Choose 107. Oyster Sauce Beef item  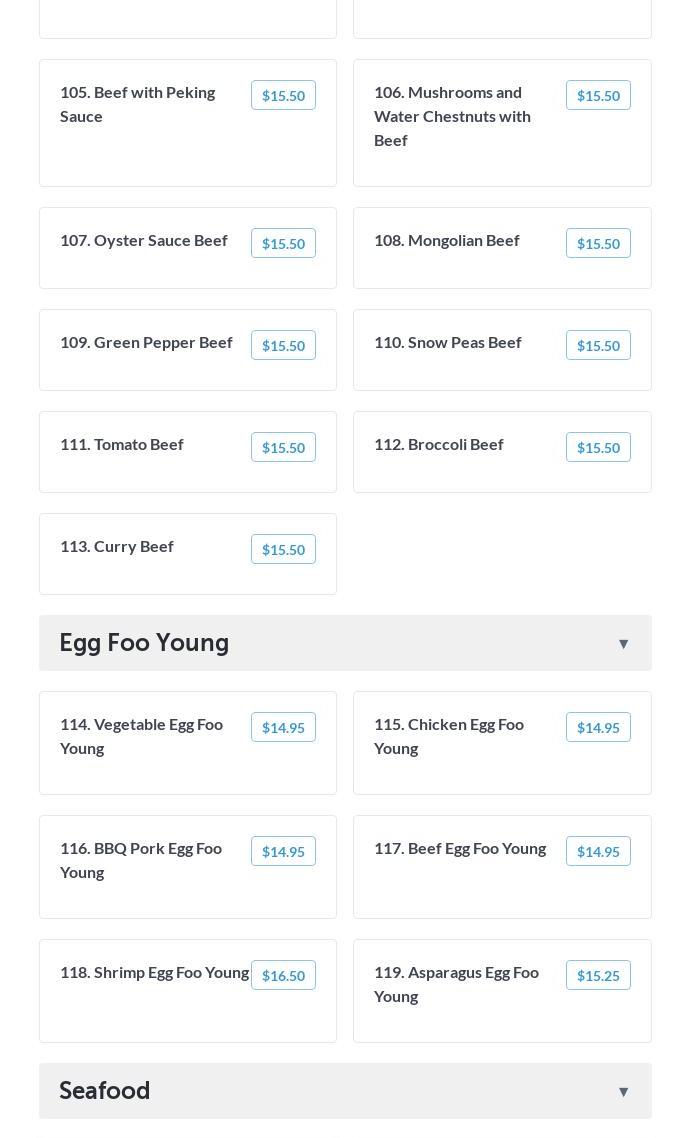click(x=144, y=240)
